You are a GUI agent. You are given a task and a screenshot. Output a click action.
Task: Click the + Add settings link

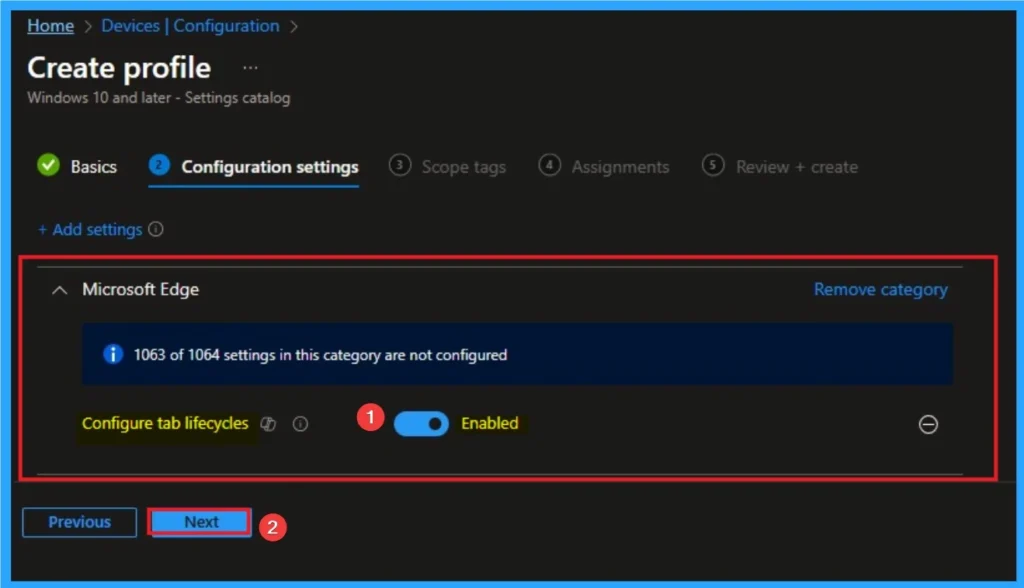click(90, 230)
